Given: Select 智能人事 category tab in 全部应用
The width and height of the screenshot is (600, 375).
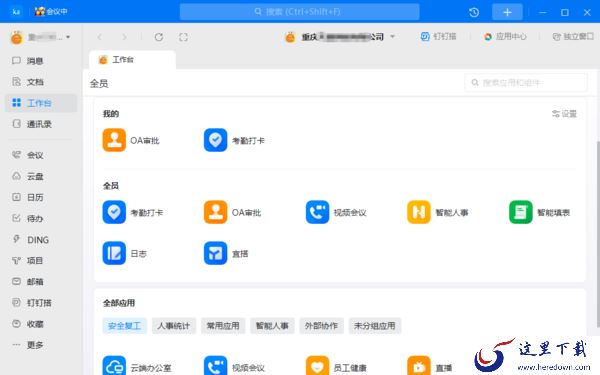Looking at the screenshot, I should pyautogui.click(x=272, y=326).
